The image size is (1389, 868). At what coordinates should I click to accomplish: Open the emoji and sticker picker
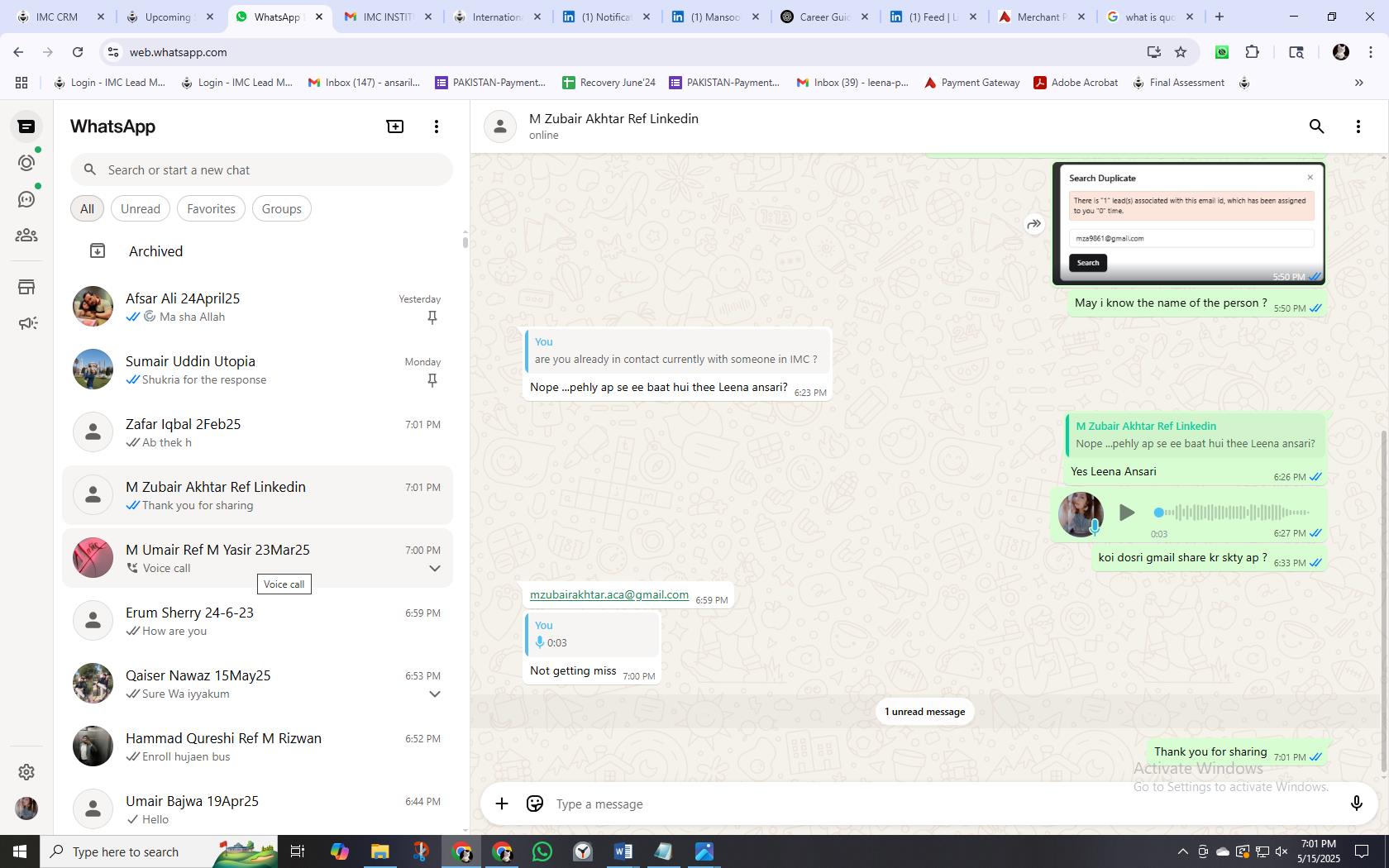[x=535, y=804]
